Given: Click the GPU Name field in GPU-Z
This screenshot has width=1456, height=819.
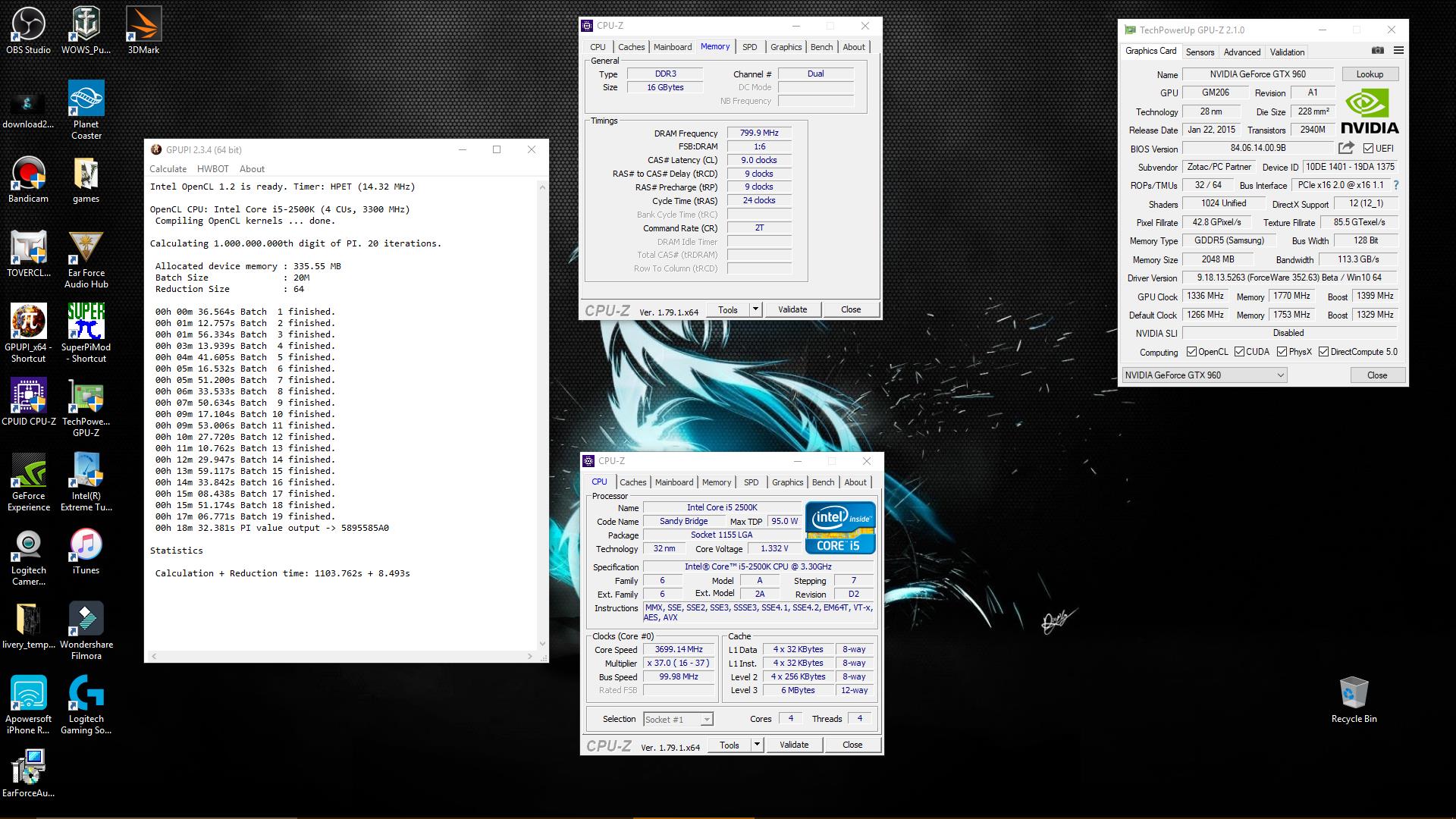Looking at the screenshot, I should 1257,74.
